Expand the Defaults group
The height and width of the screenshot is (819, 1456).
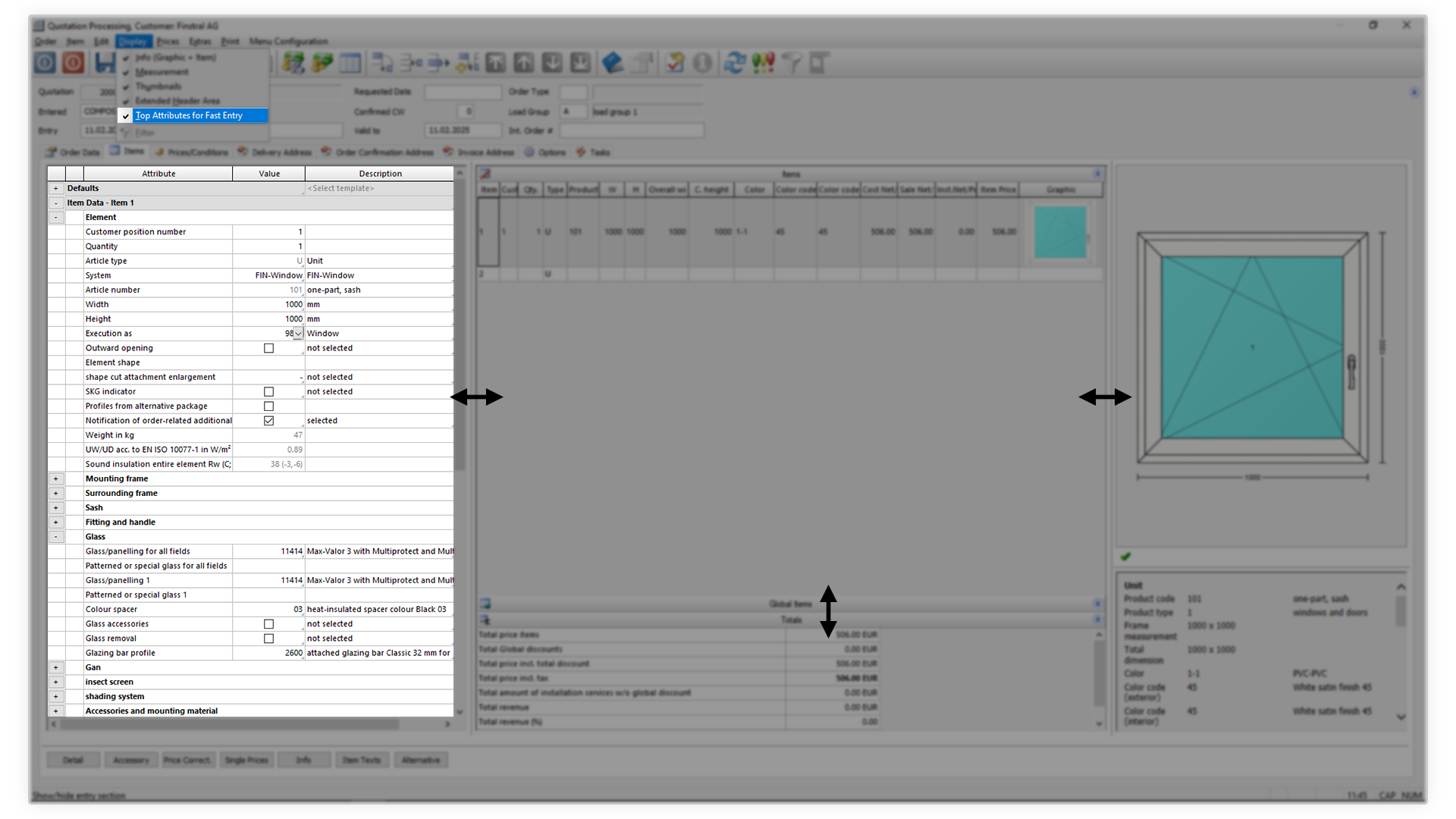(55, 189)
